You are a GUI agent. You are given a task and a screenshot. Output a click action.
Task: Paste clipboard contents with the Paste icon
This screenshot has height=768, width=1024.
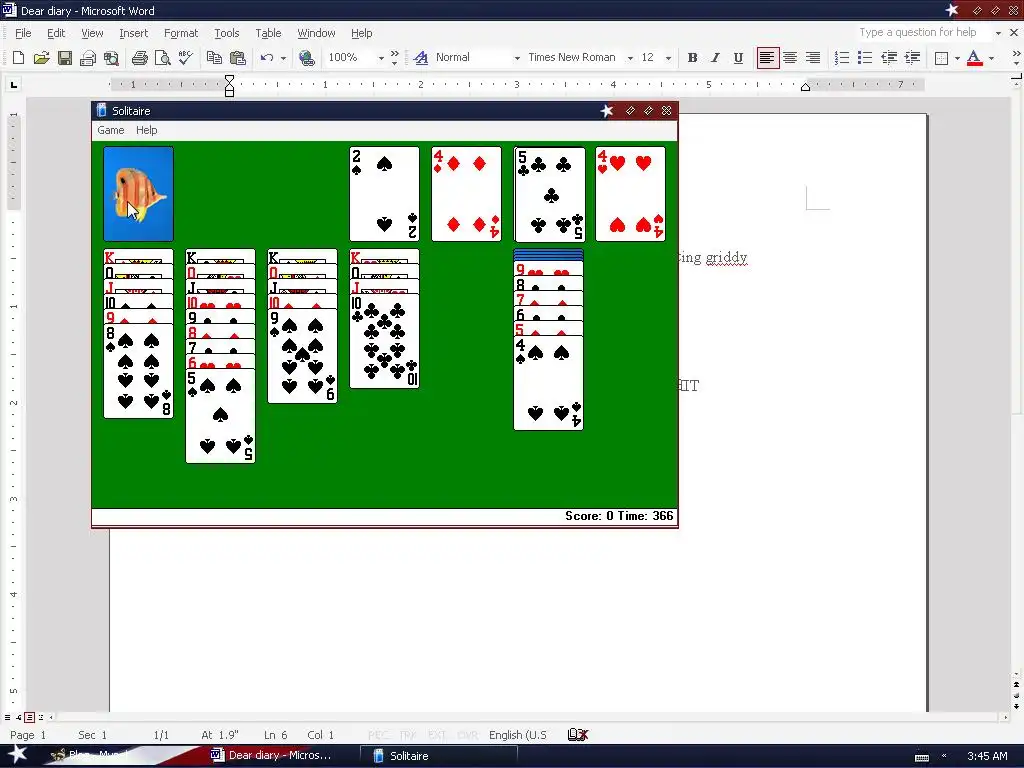pos(238,57)
